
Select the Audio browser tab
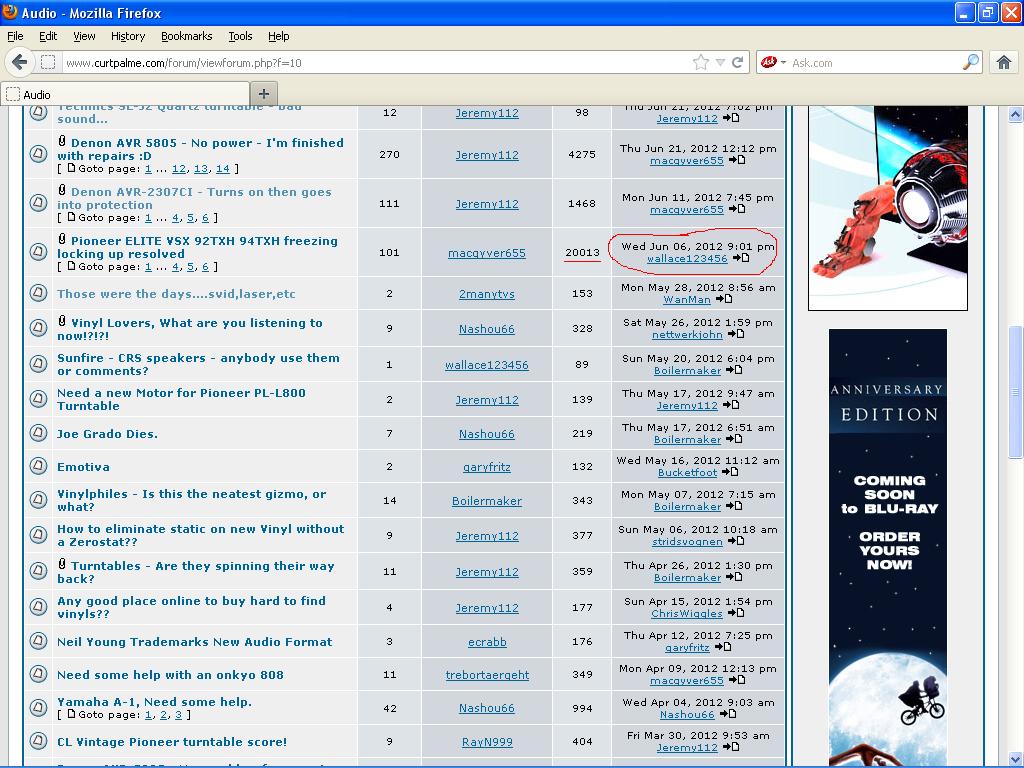pyautogui.click(x=125, y=94)
